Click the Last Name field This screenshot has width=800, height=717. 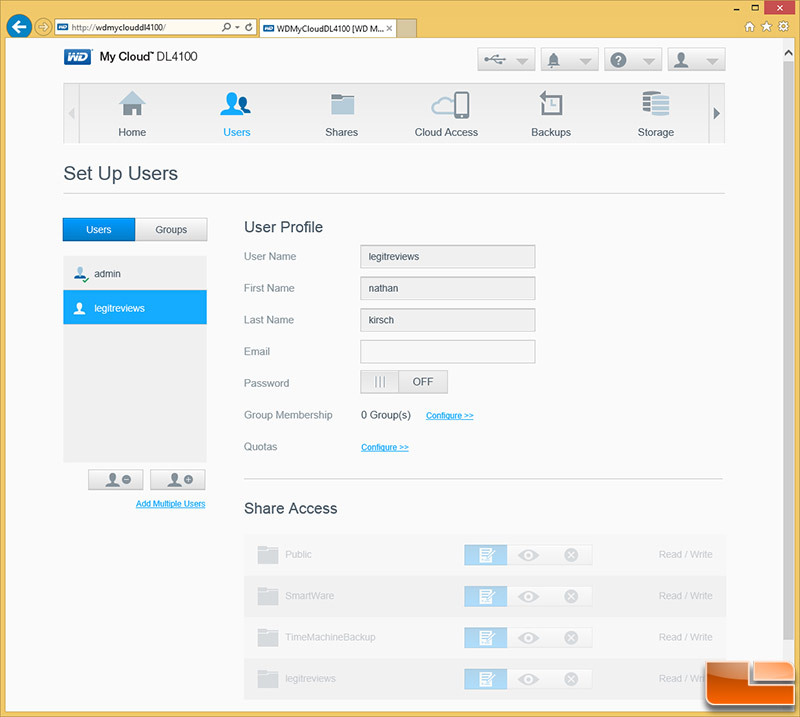point(447,320)
